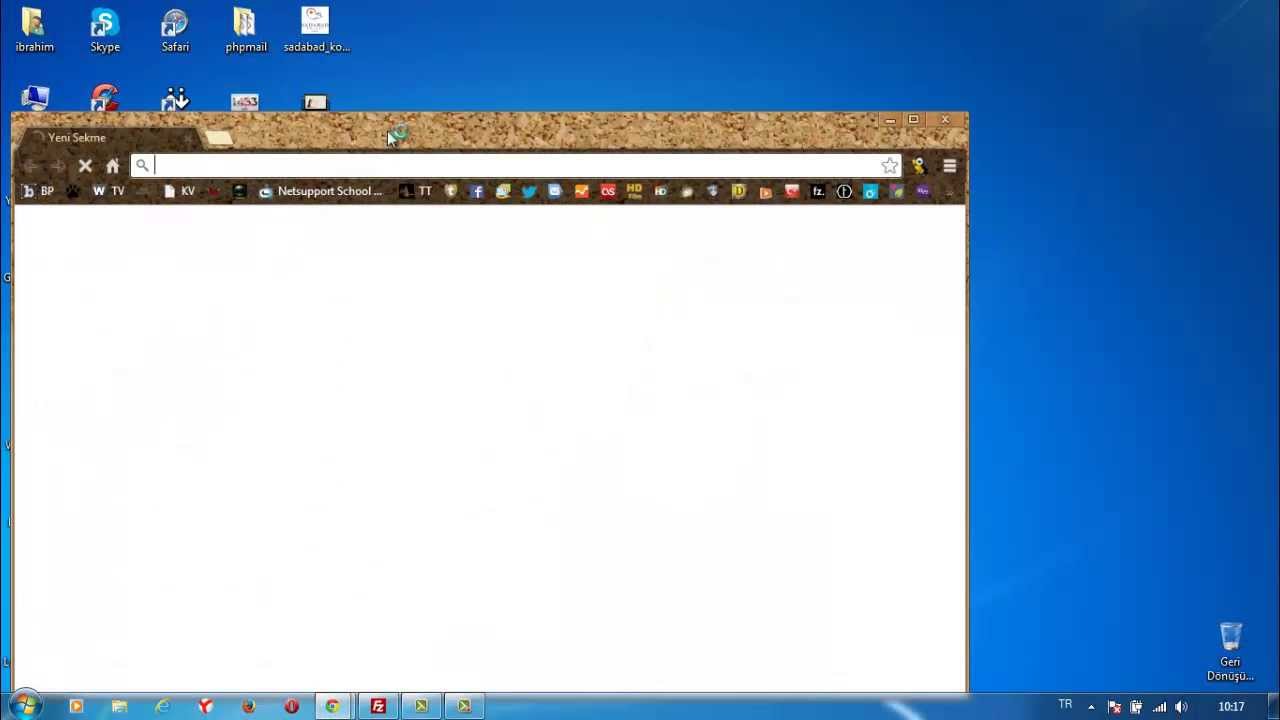Select the Geri Dönüşü recycle bin

click(1230, 652)
